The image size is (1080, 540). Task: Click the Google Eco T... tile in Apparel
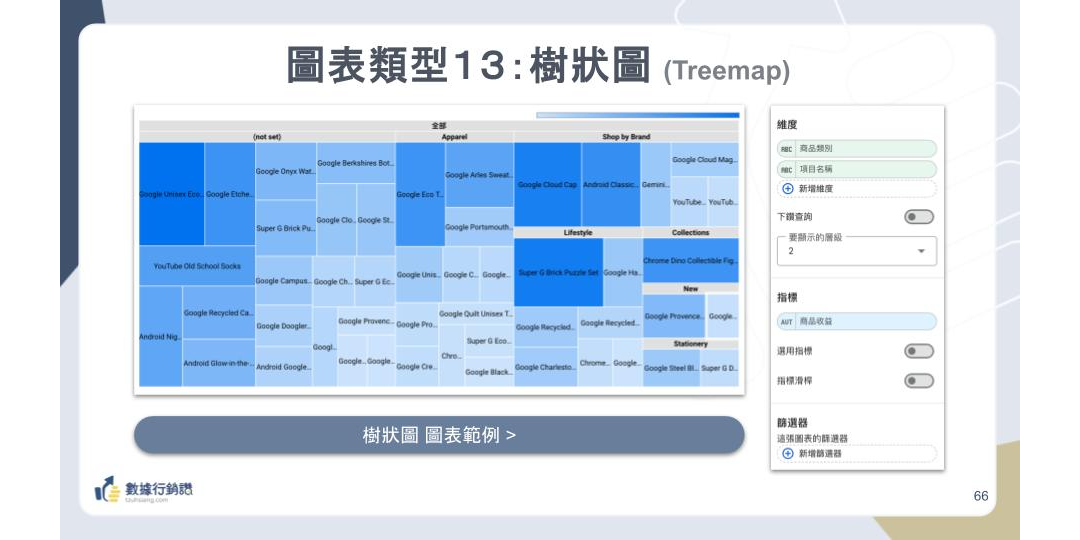tap(420, 194)
